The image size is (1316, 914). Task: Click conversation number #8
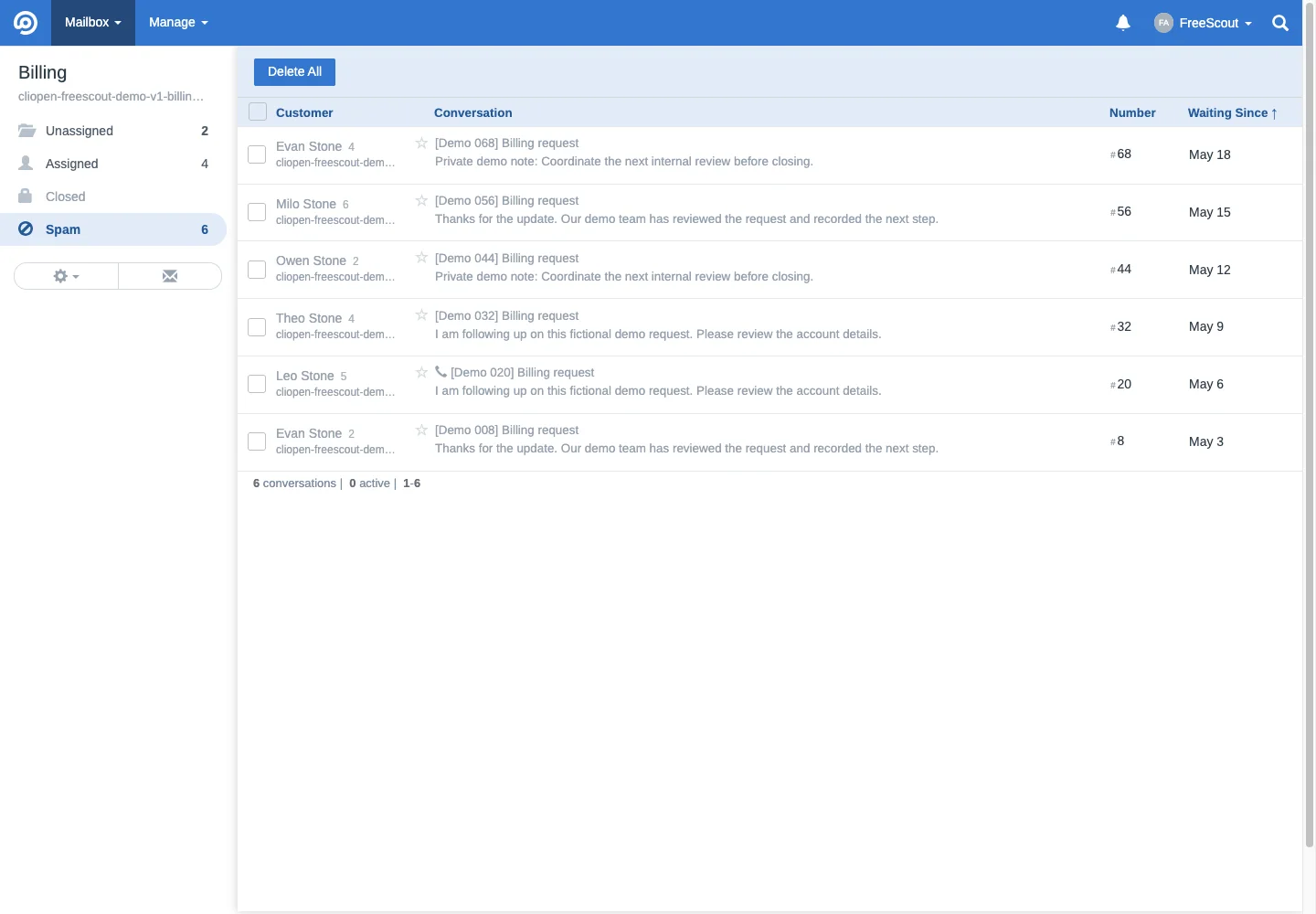coord(1117,441)
